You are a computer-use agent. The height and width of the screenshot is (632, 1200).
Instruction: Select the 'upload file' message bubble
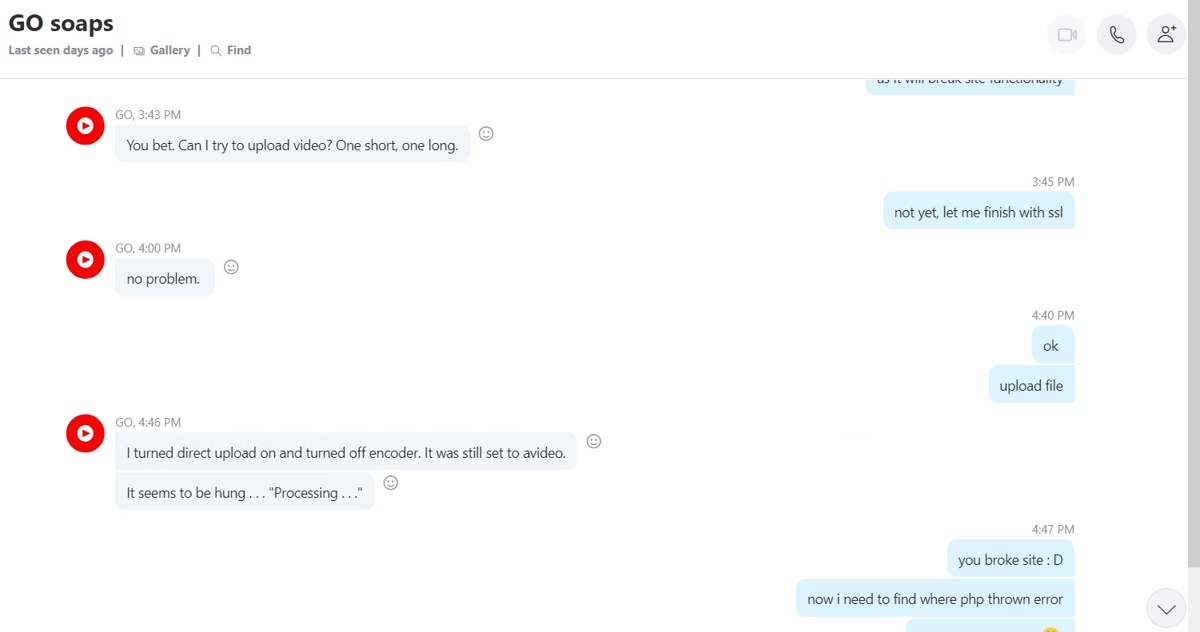click(x=1031, y=384)
